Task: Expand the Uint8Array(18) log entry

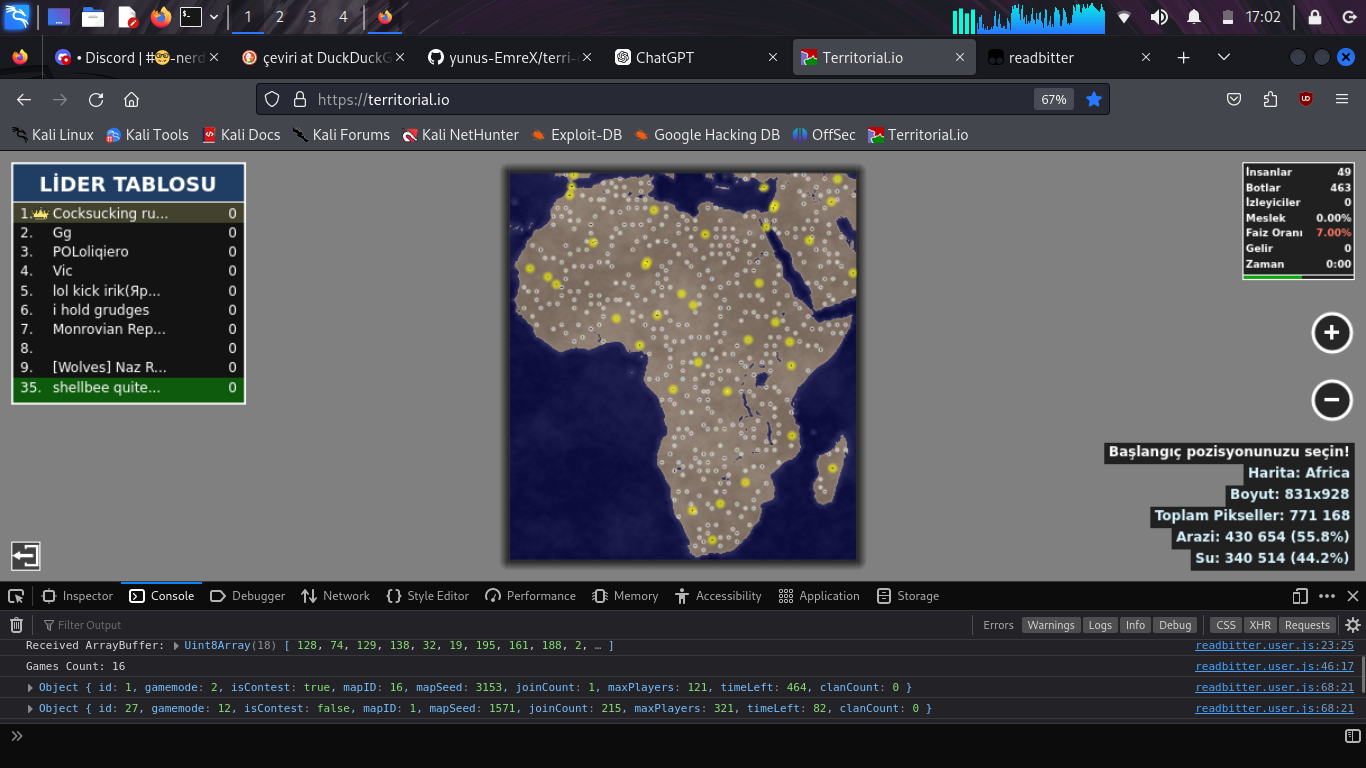Action: [177, 646]
